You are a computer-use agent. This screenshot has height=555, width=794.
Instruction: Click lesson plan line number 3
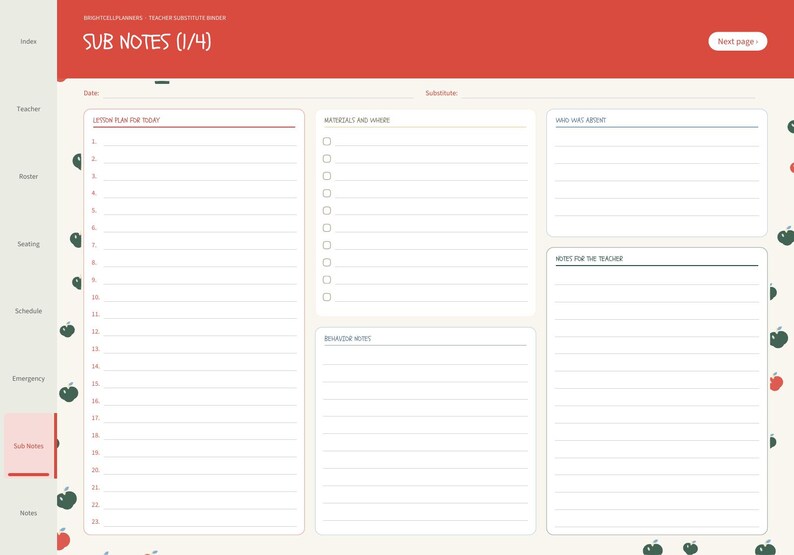point(200,176)
